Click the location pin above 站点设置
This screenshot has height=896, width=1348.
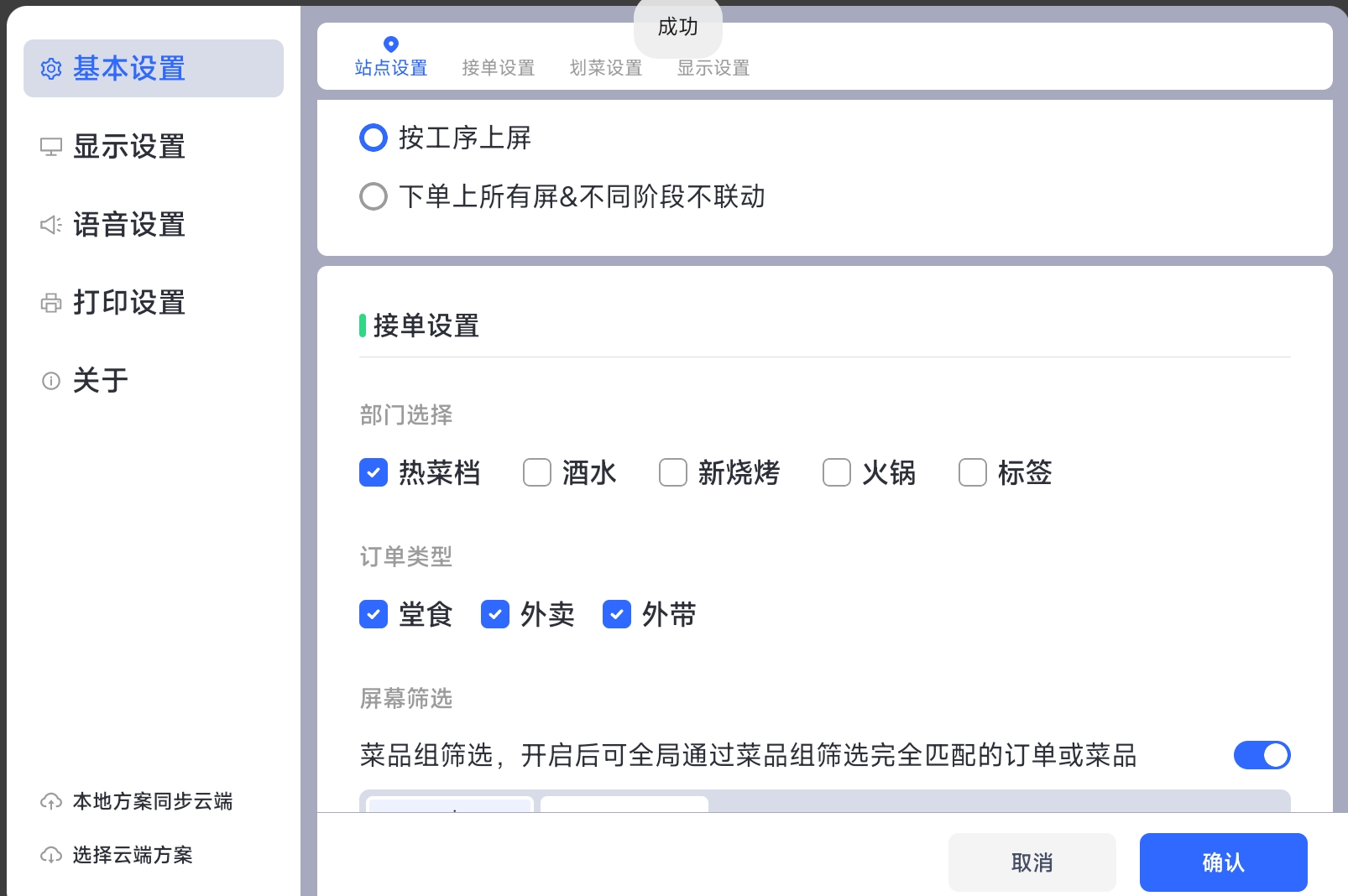point(390,44)
